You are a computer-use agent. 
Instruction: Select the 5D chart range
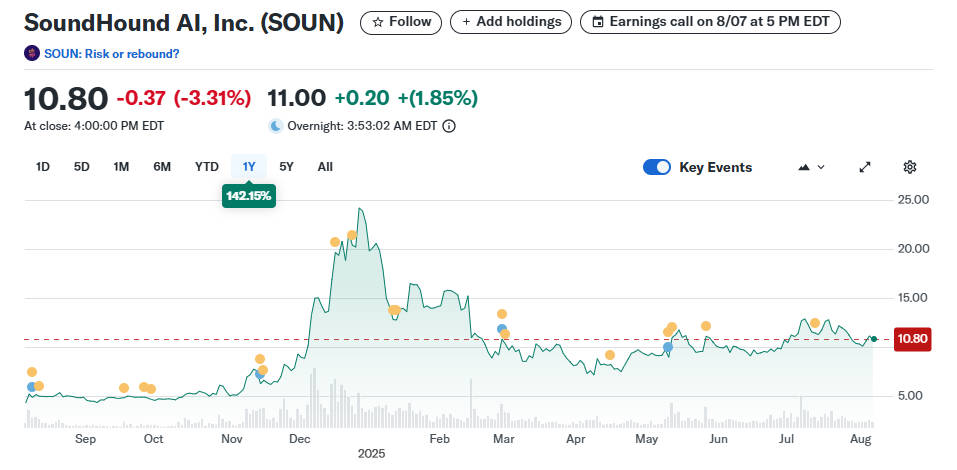(x=82, y=167)
